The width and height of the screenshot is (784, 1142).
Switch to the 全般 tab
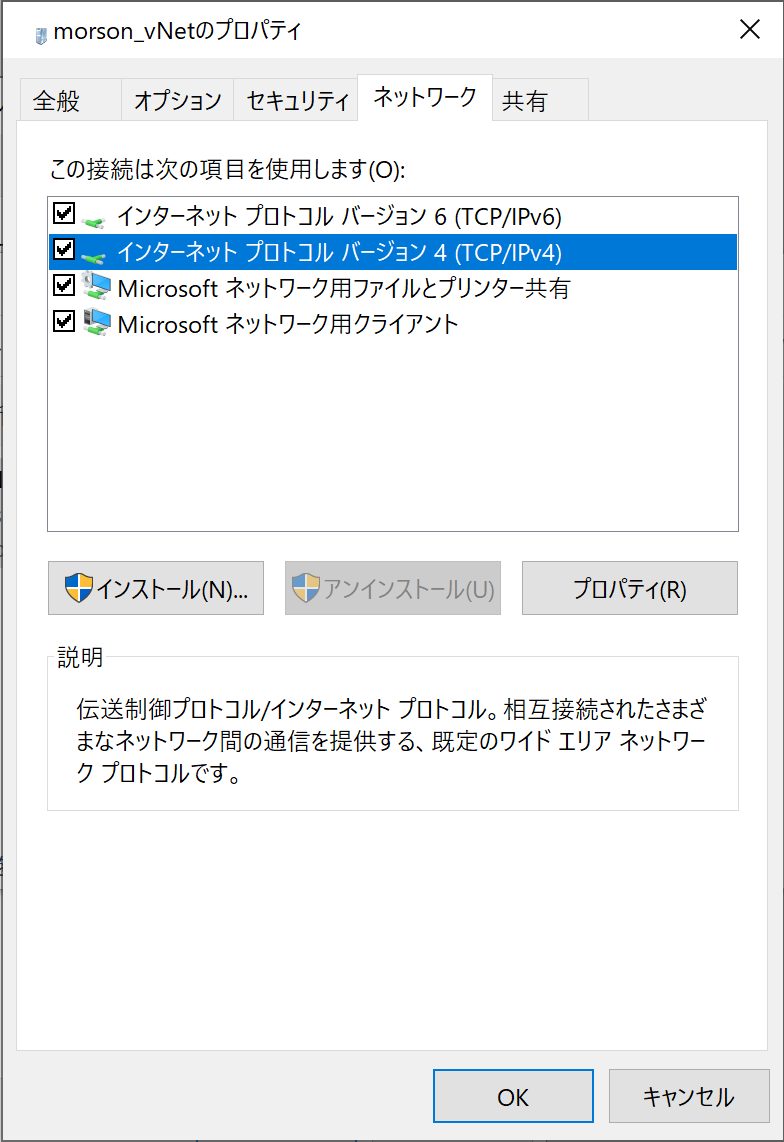point(56,101)
